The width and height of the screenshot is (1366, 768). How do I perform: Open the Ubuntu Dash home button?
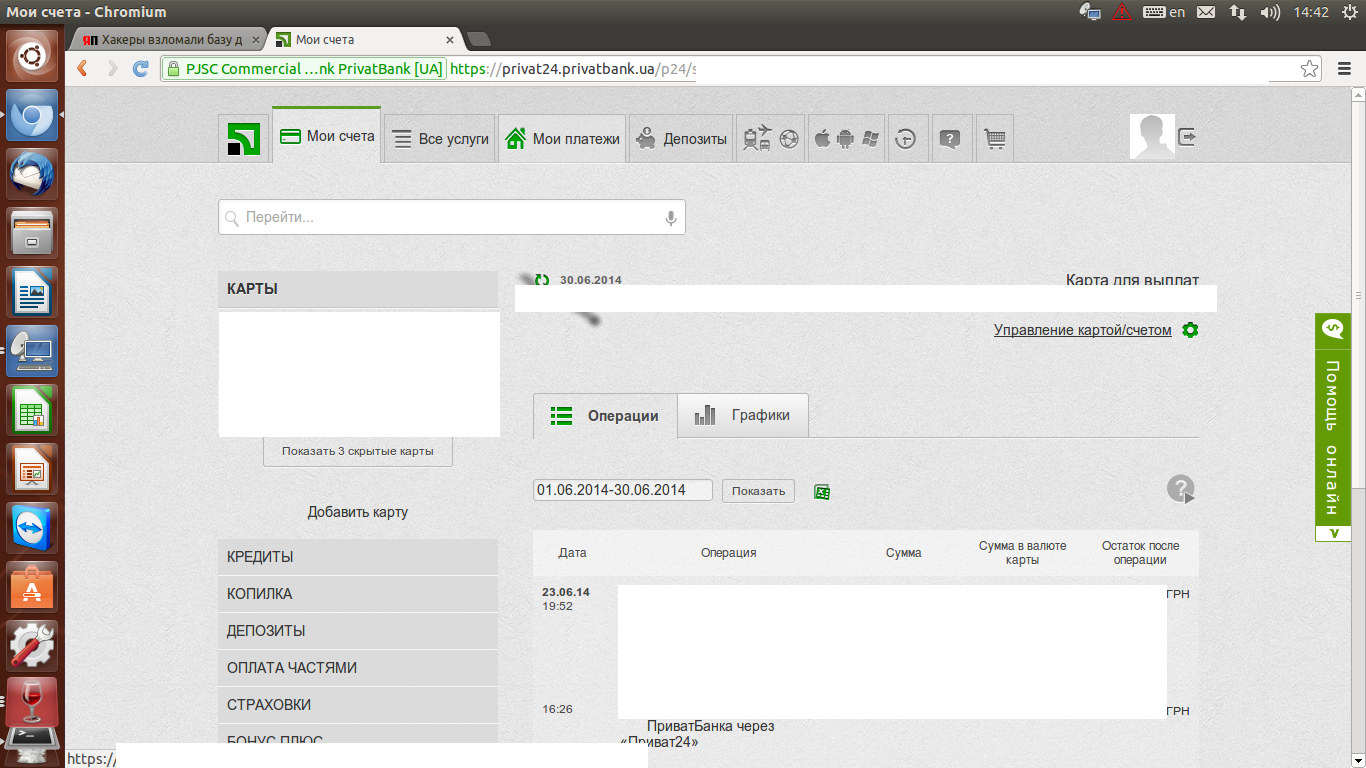click(x=34, y=56)
